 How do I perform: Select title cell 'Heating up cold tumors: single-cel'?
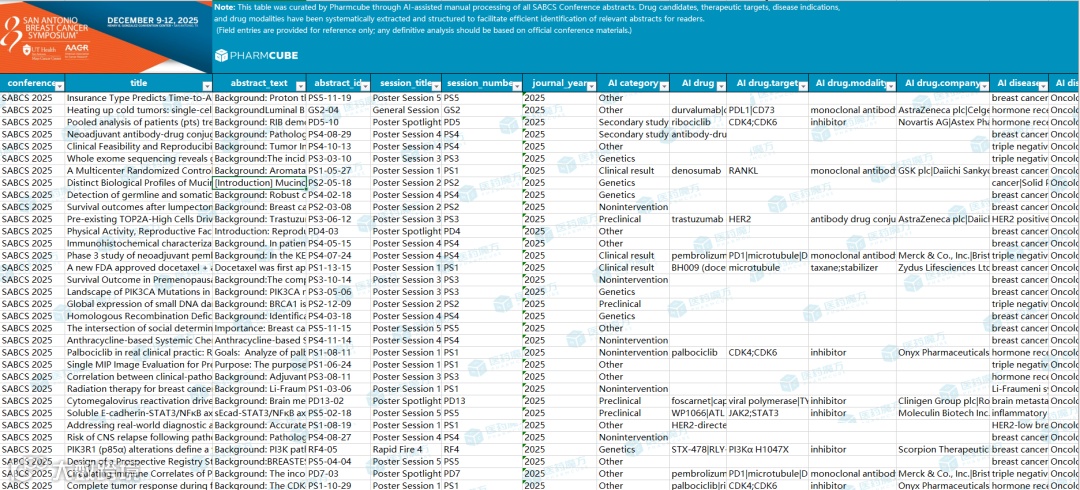[139, 110]
